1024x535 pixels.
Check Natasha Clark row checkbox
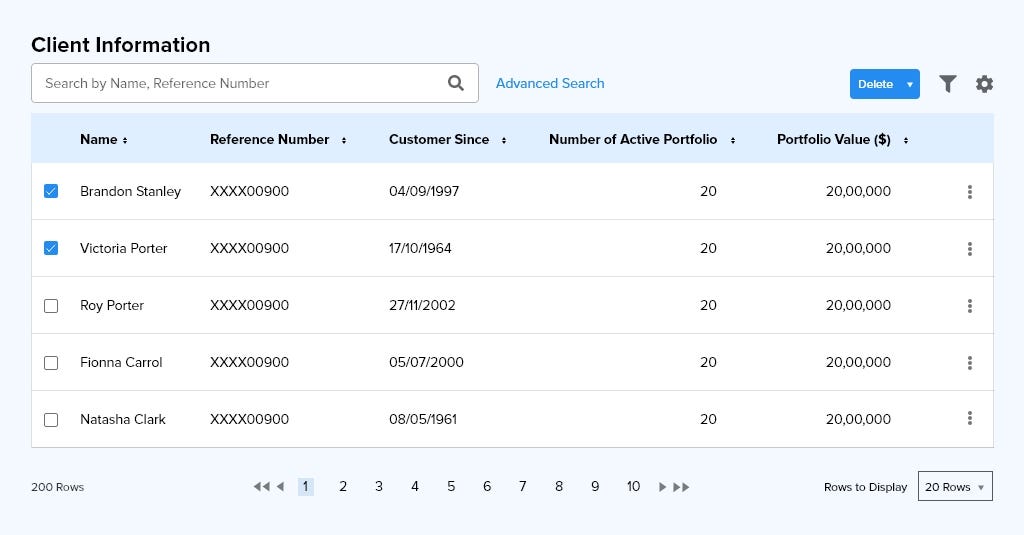[51, 419]
